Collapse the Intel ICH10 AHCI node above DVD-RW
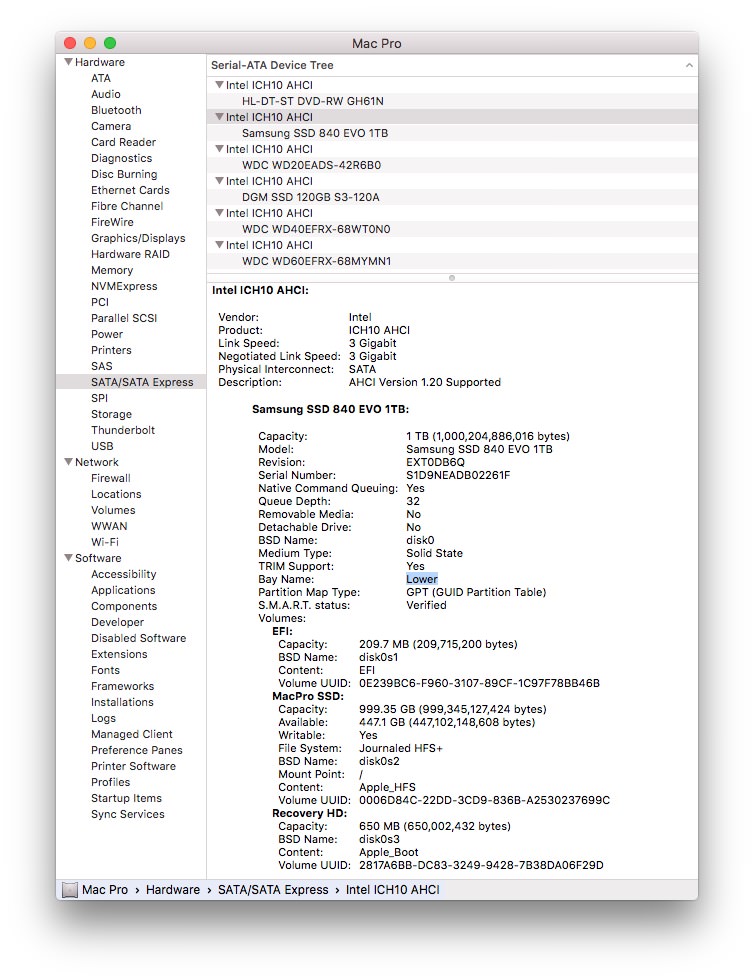The image size is (754, 980). tap(219, 84)
